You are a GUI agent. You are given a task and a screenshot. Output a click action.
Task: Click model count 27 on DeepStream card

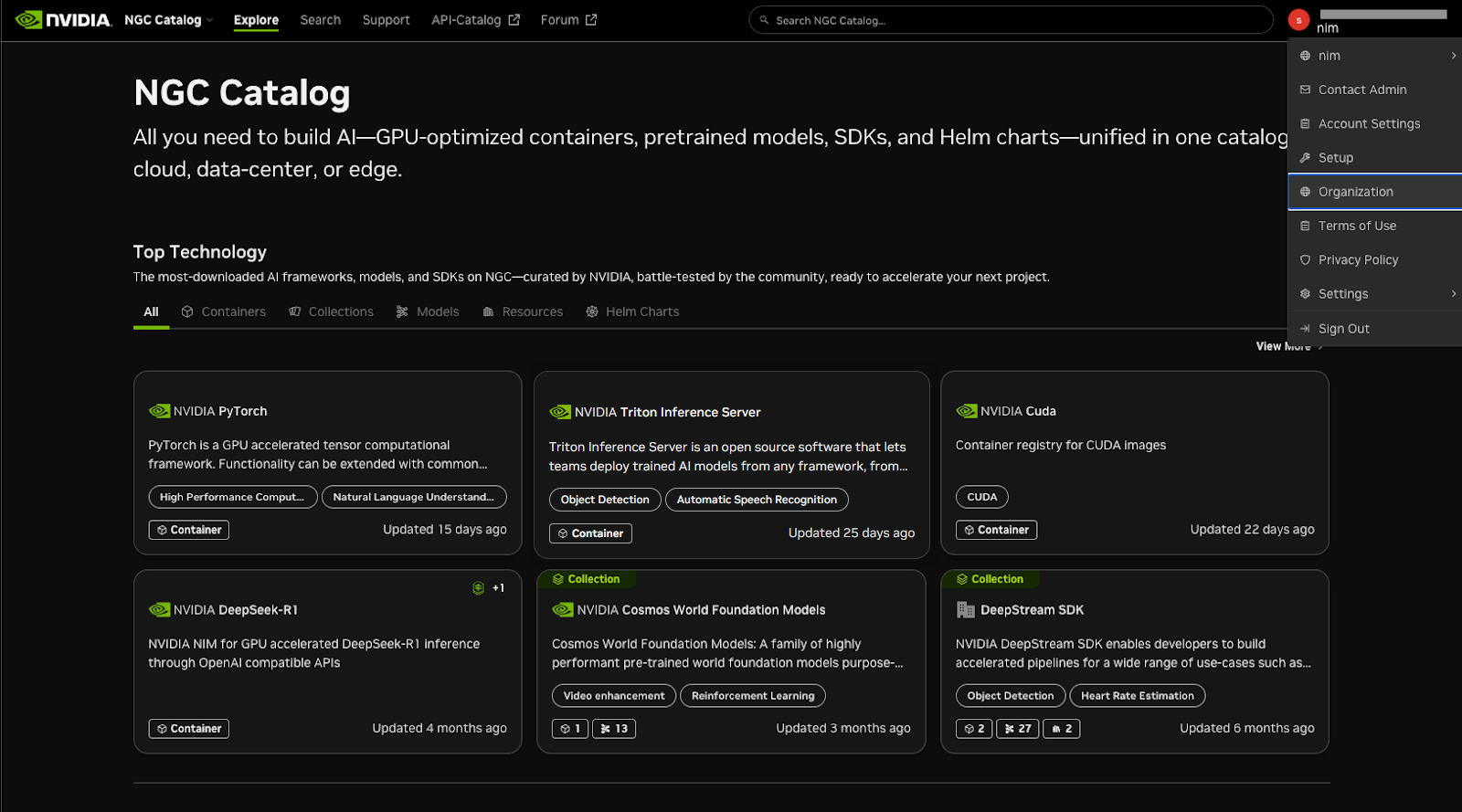pyautogui.click(x=1018, y=729)
